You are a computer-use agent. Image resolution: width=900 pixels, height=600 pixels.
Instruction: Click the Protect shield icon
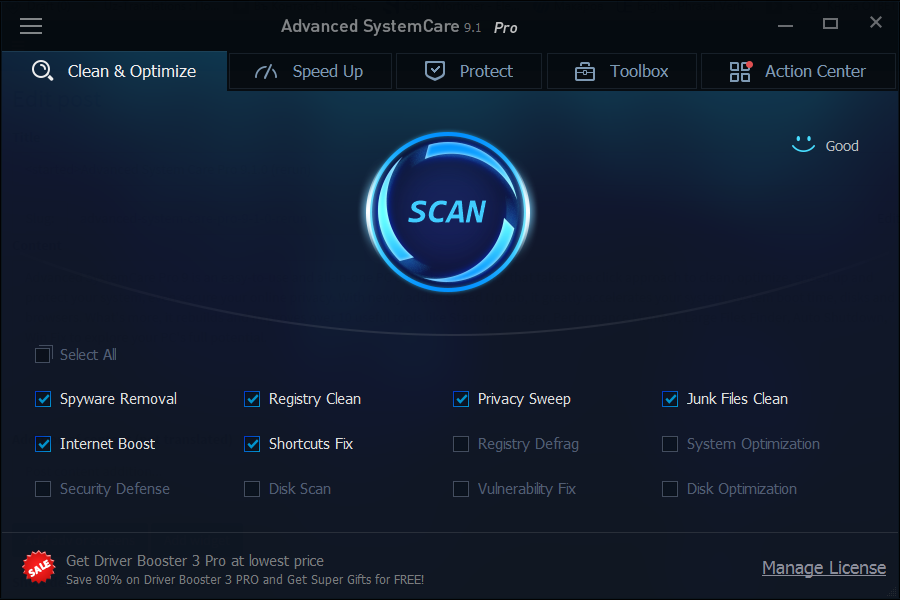tap(434, 72)
